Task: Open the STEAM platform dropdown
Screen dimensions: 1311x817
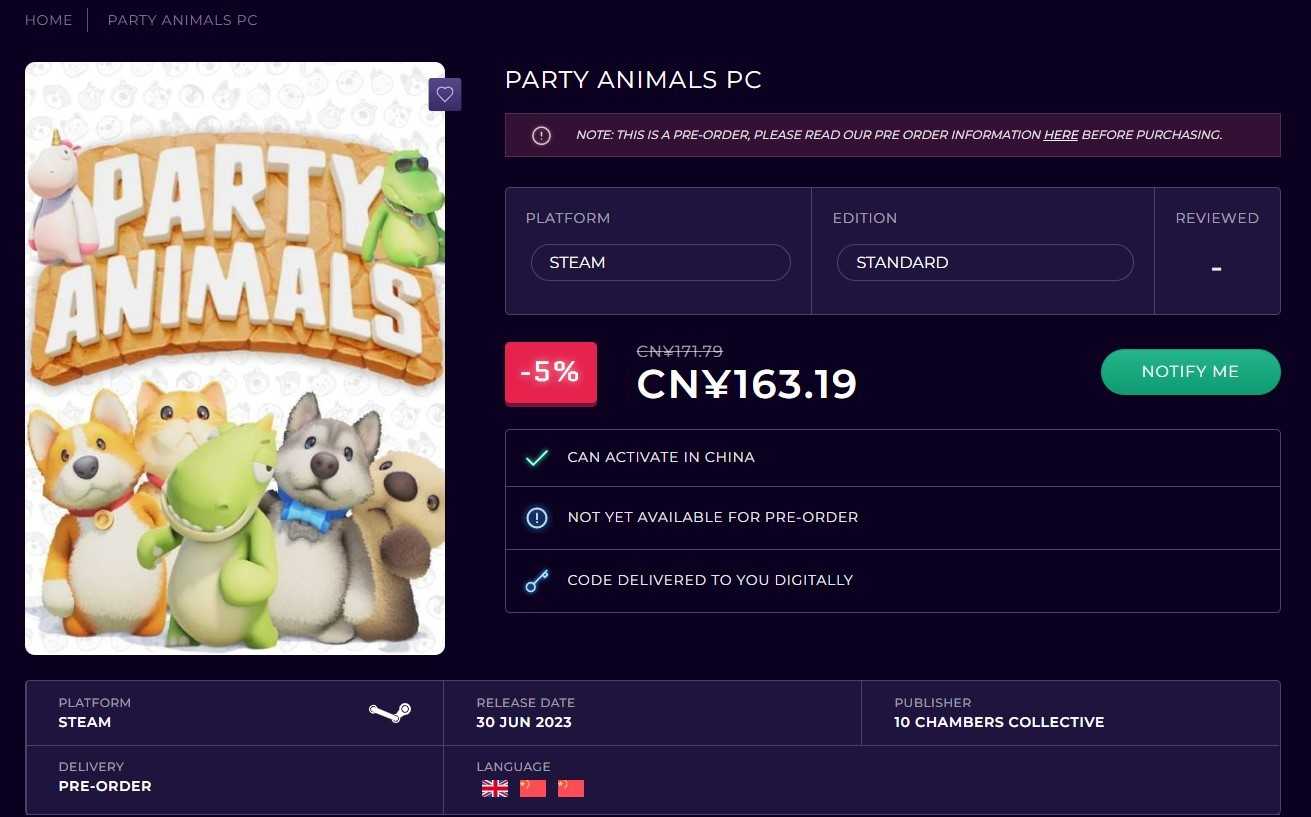Action: [660, 263]
